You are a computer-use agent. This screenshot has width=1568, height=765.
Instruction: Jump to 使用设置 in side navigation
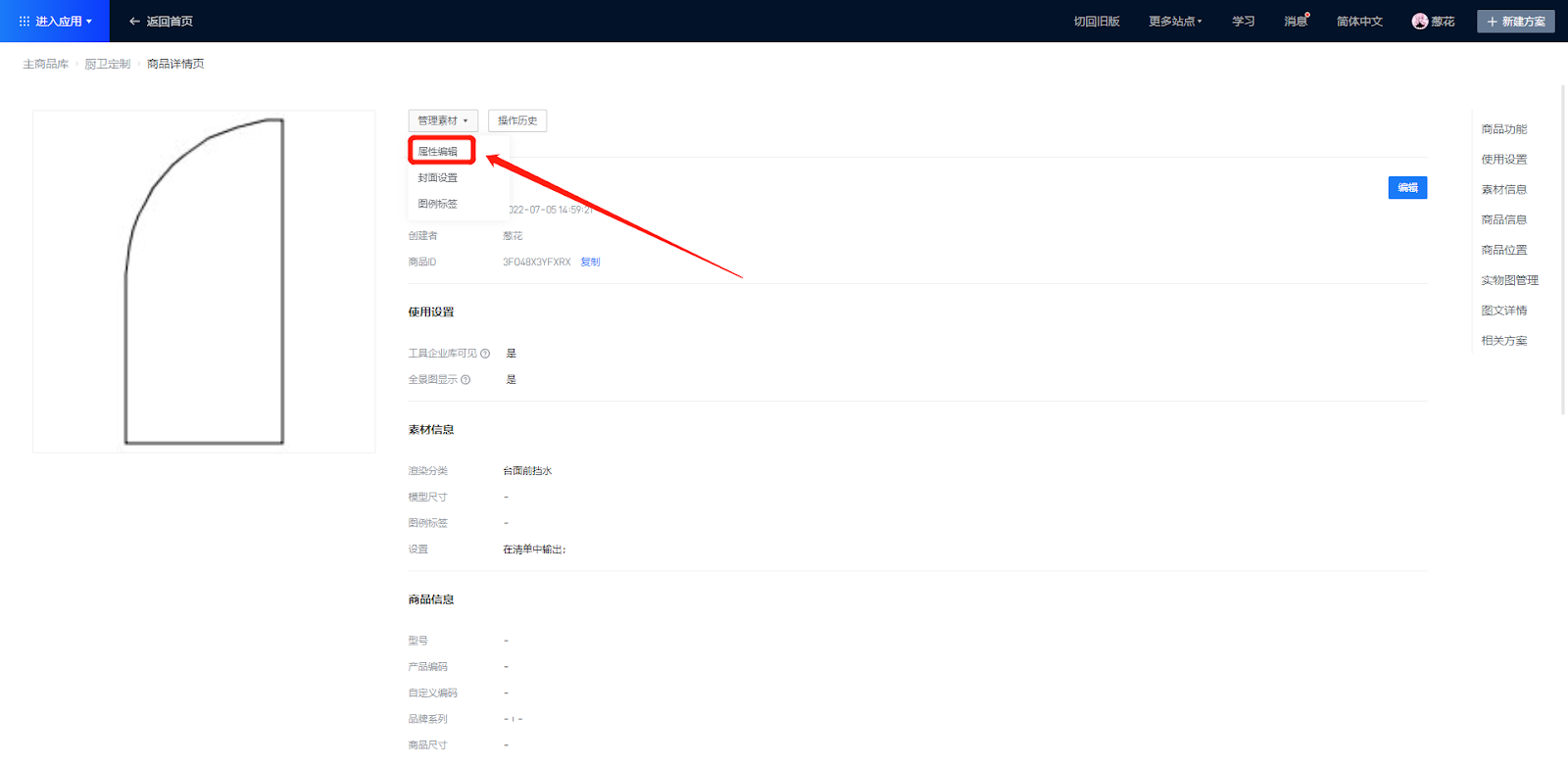coord(1504,160)
